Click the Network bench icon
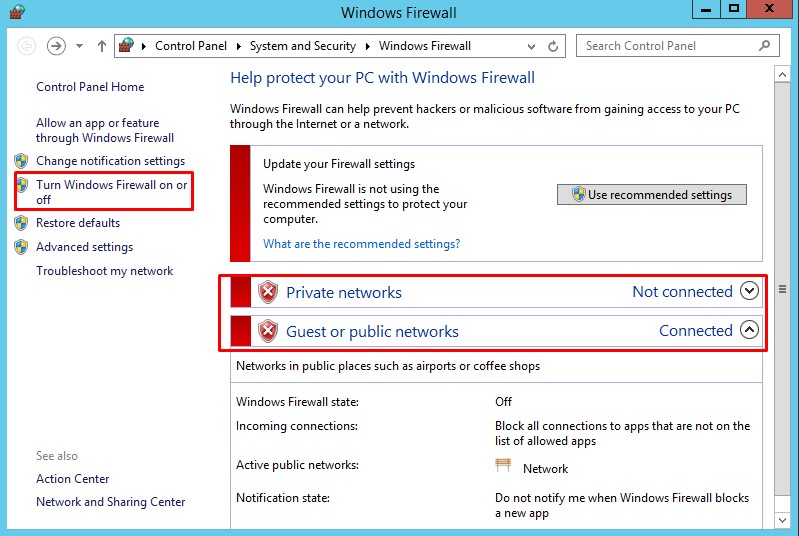The width and height of the screenshot is (799, 536). [503, 465]
